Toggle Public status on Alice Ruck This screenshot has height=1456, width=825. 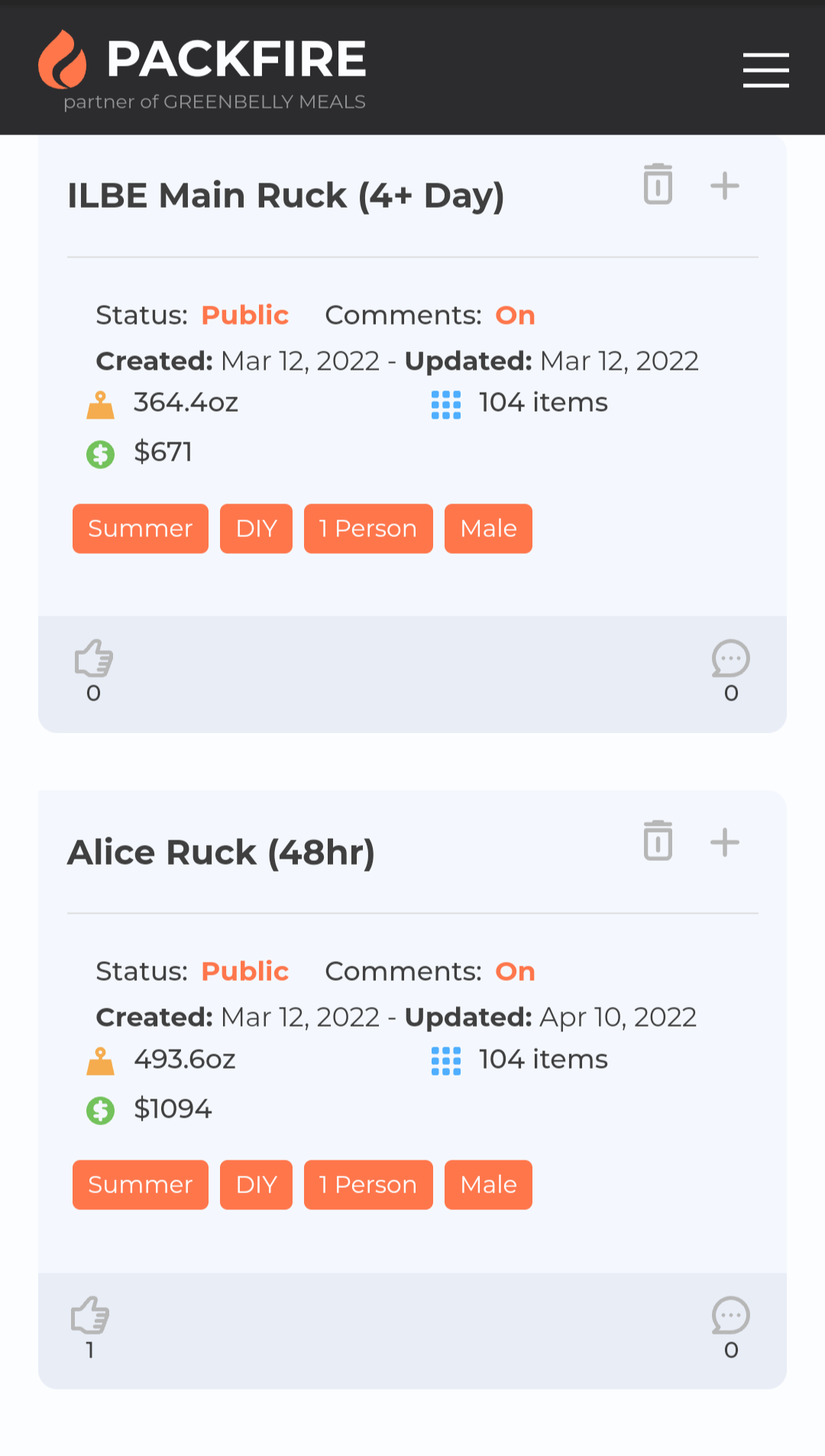[x=244, y=972]
